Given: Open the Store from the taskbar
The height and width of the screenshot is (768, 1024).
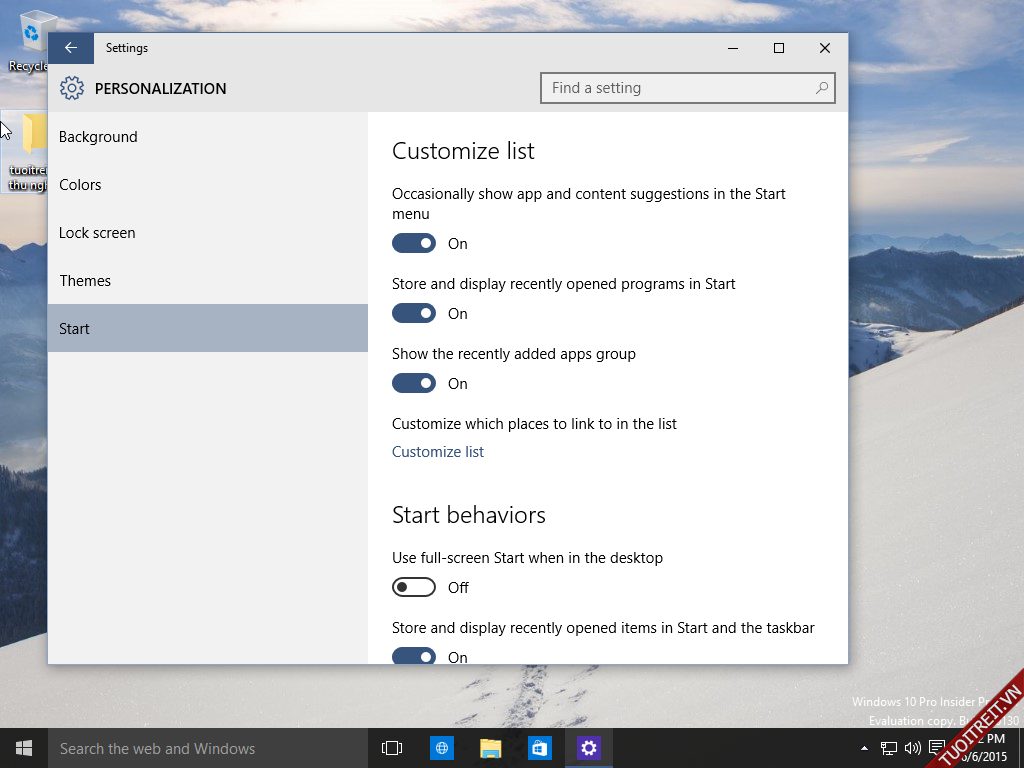Looking at the screenshot, I should 540,748.
